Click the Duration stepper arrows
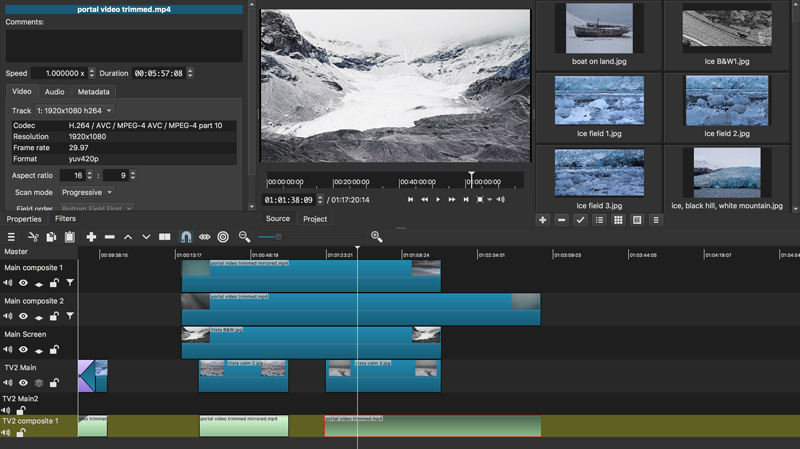The image size is (800, 449). coord(190,73)
